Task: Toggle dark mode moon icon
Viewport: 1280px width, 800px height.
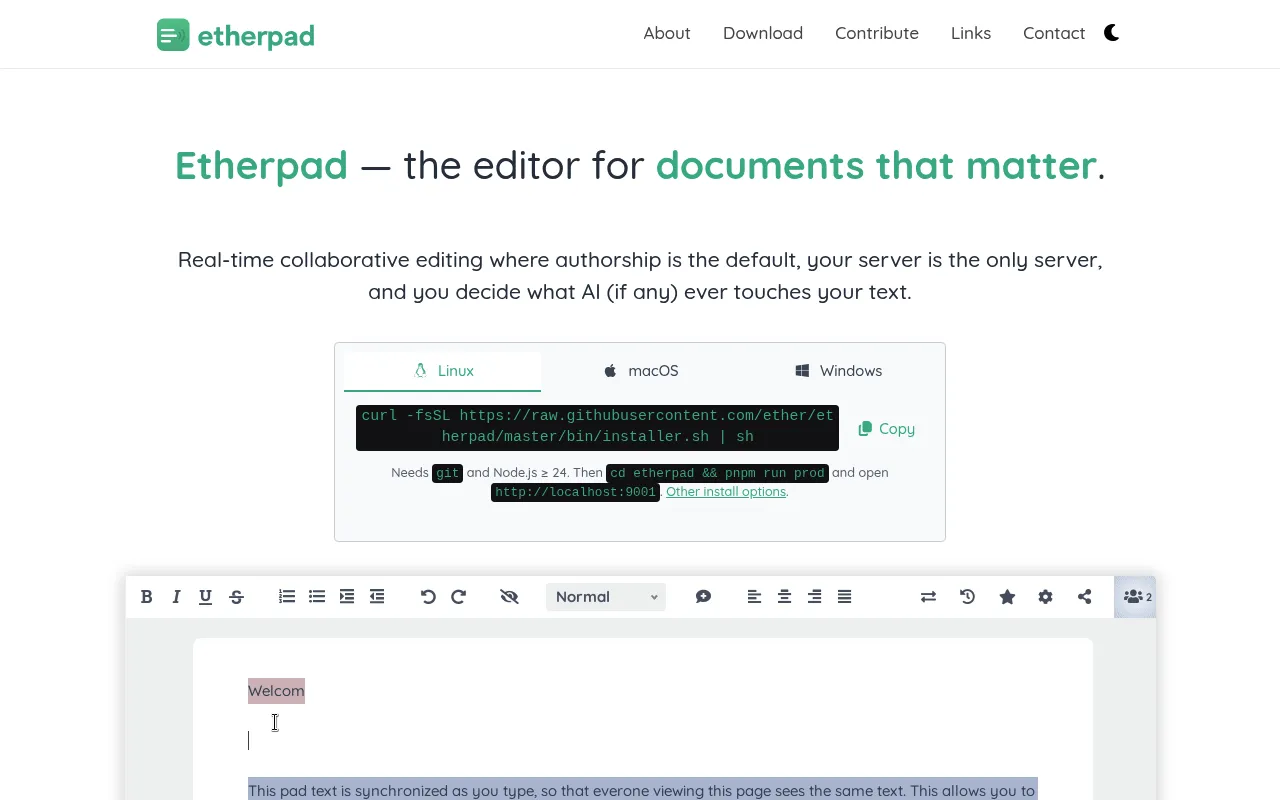Action: point(1111,33)
